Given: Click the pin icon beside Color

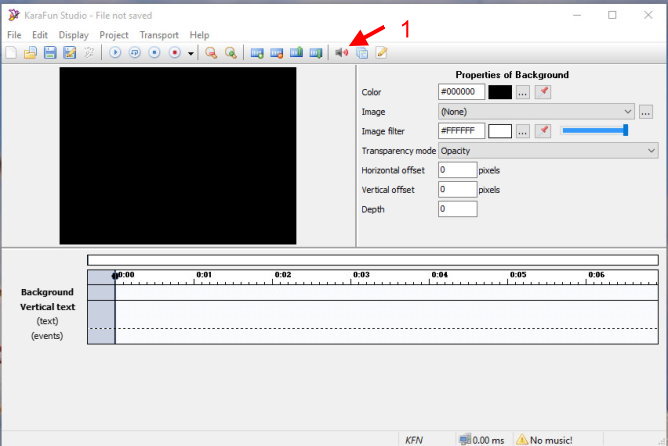Looking at the screenshot, I should point(543,92).
